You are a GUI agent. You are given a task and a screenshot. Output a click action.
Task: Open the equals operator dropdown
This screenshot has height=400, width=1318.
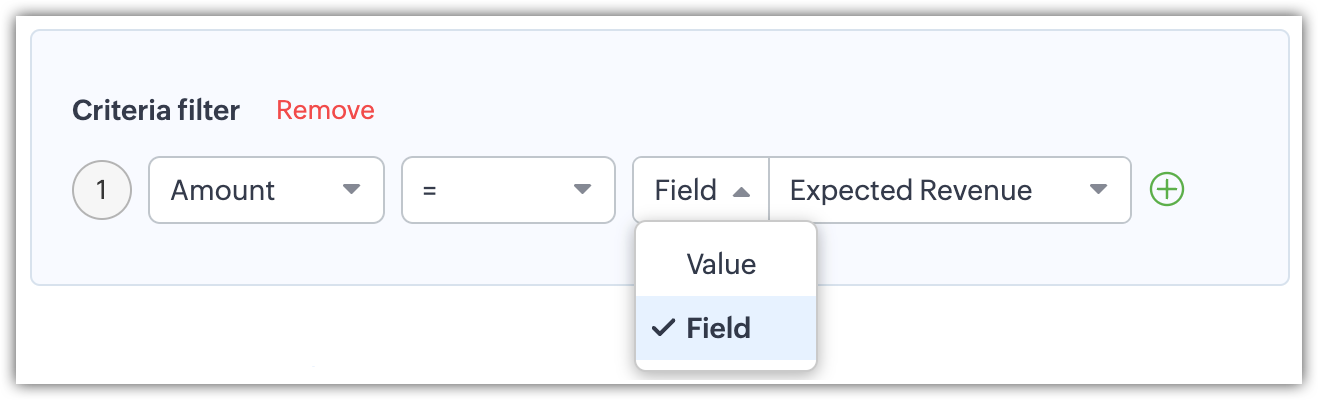tap(508, 190)
